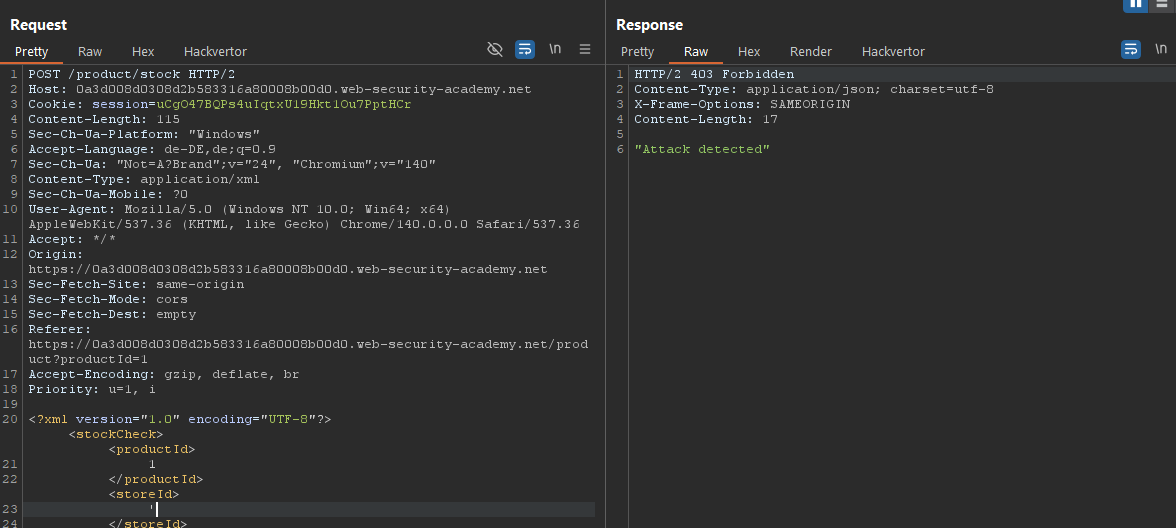The height and width of the screenshot is (528, 1176).
Task: Open the Hex tab in Response panel
Action: (749, 51)
